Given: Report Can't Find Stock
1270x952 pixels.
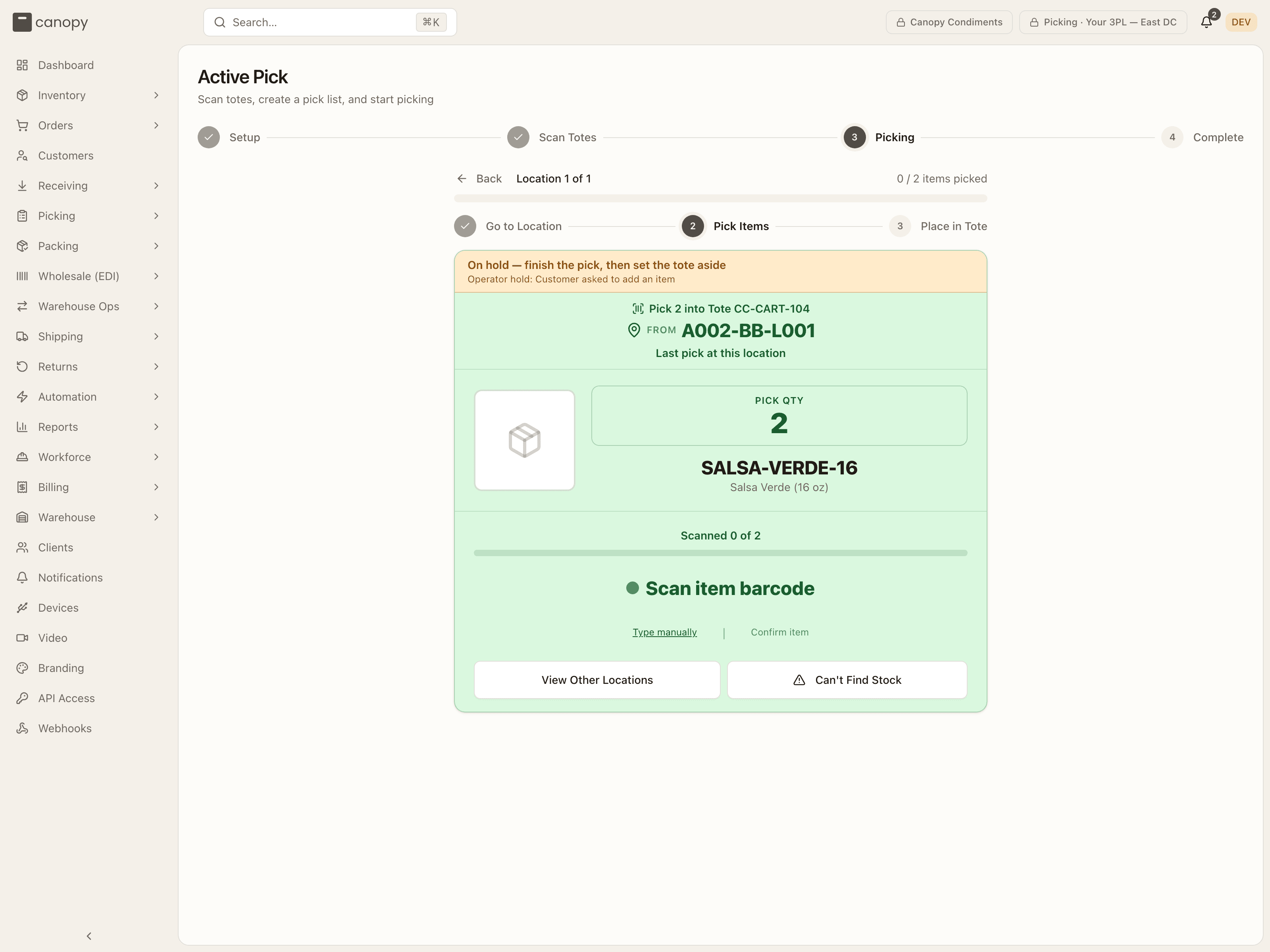Looking at the screenshot, I should coord(847,680).
